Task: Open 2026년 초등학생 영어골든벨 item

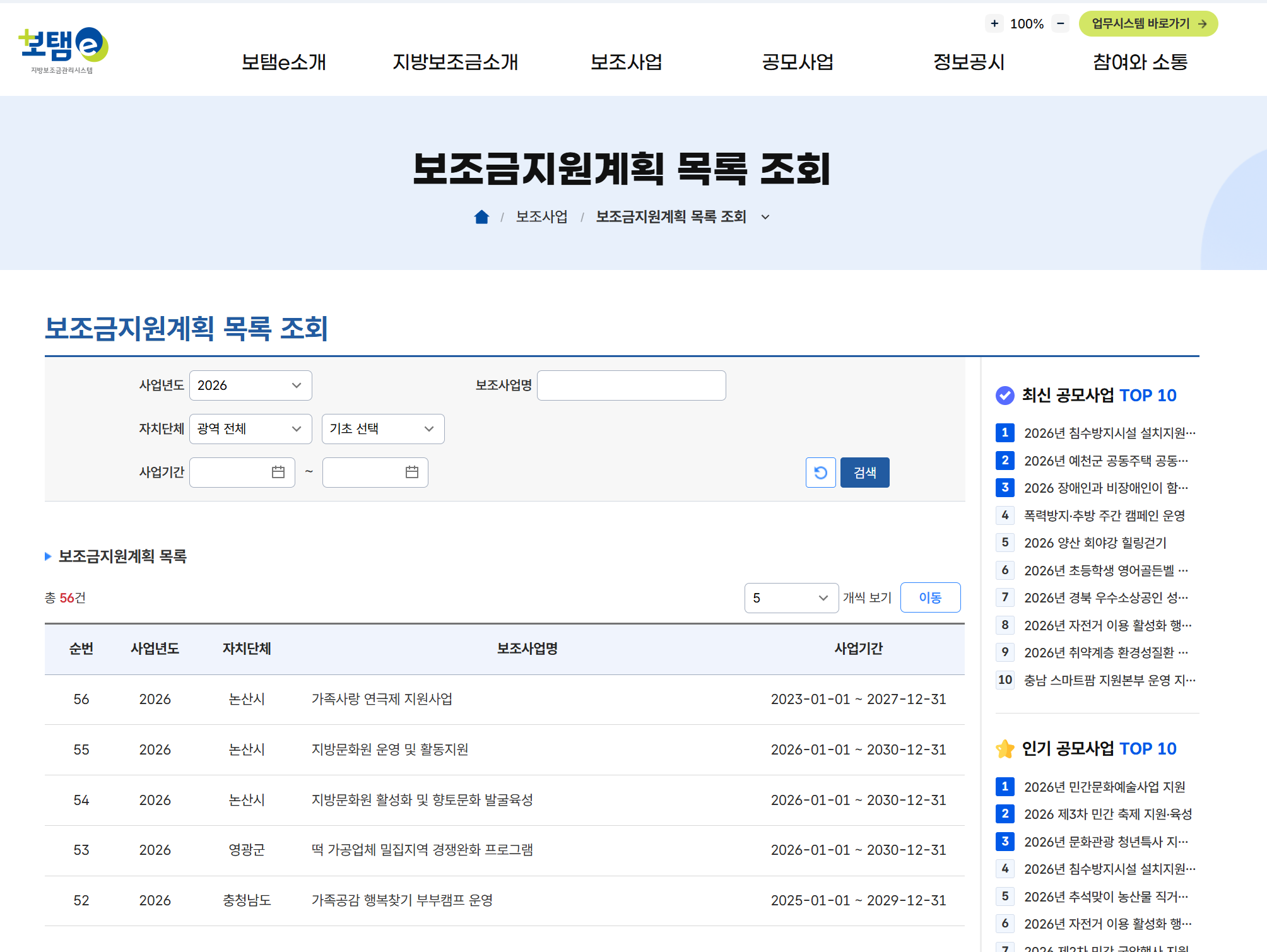Action: (x=1106, y=570)
